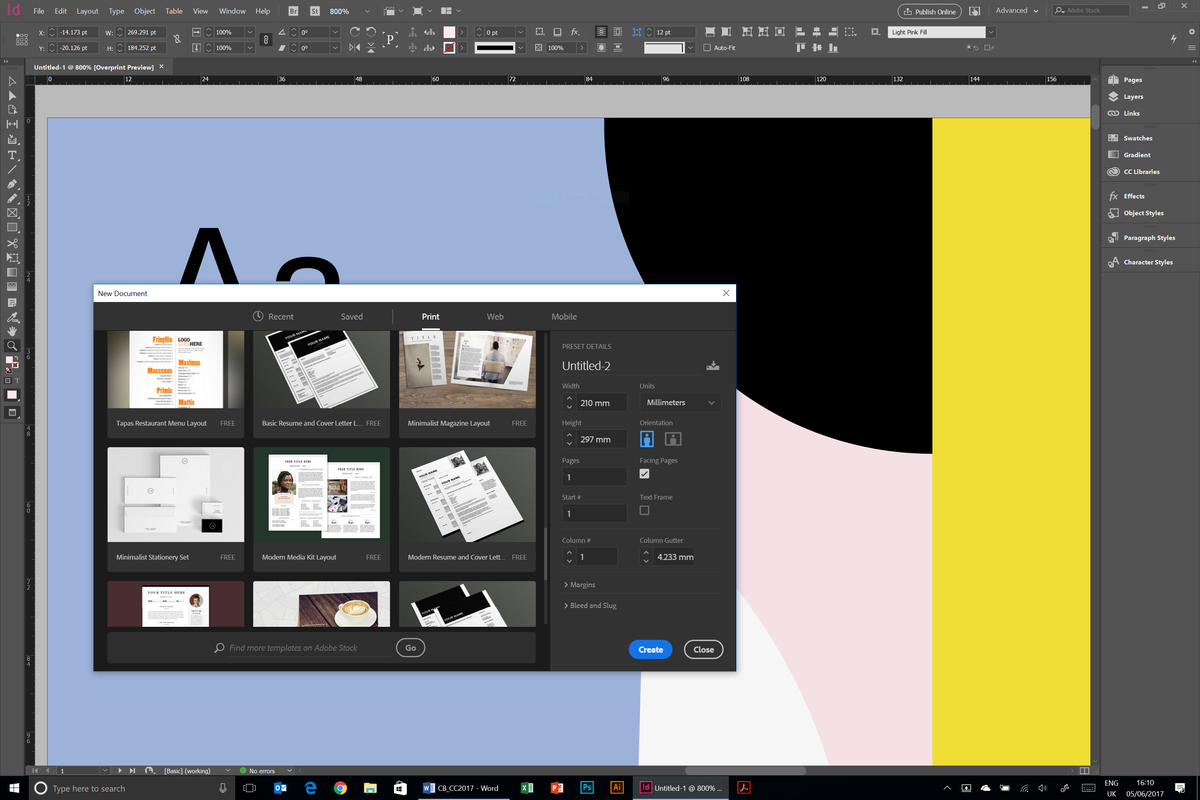Select the Type tool
The image size is (1200, 800).
coord(12,155)
